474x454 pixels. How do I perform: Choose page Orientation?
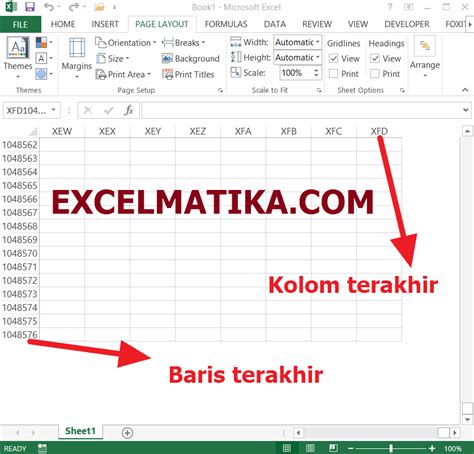[x=125, y=43]
